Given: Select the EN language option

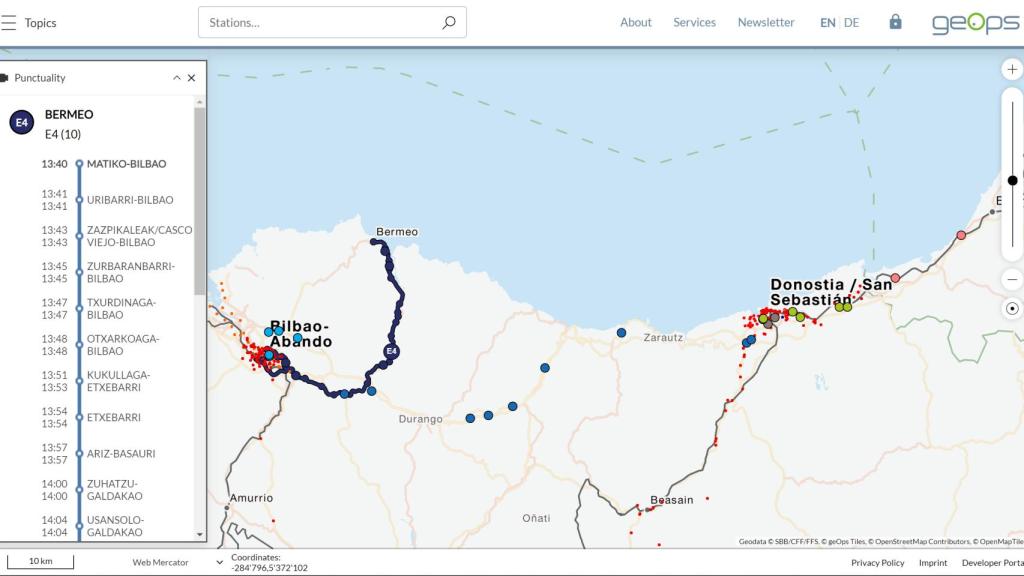Looking at the screenshot, I should (826, 22).
